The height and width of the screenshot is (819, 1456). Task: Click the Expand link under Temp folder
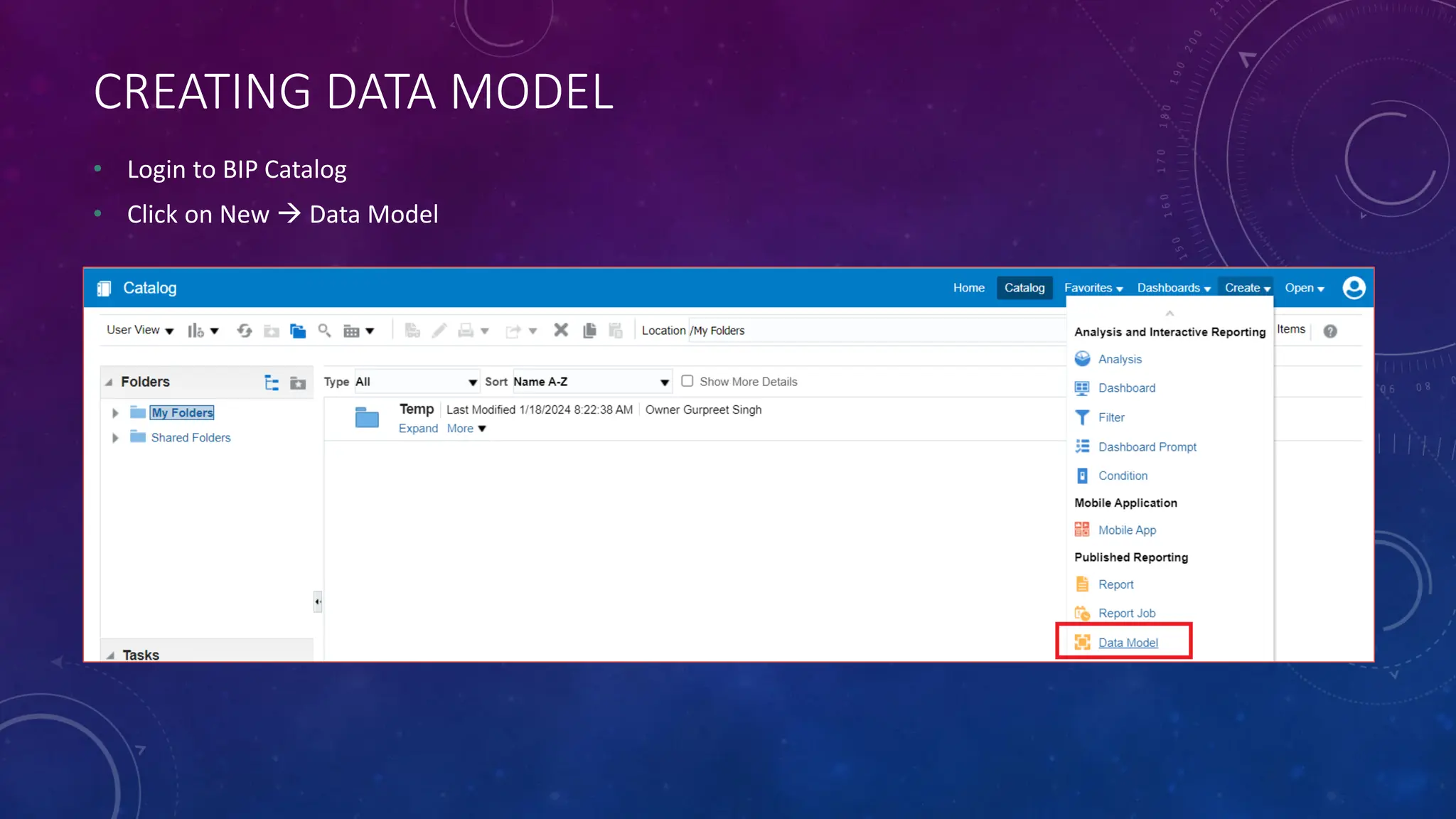[418, 429]
